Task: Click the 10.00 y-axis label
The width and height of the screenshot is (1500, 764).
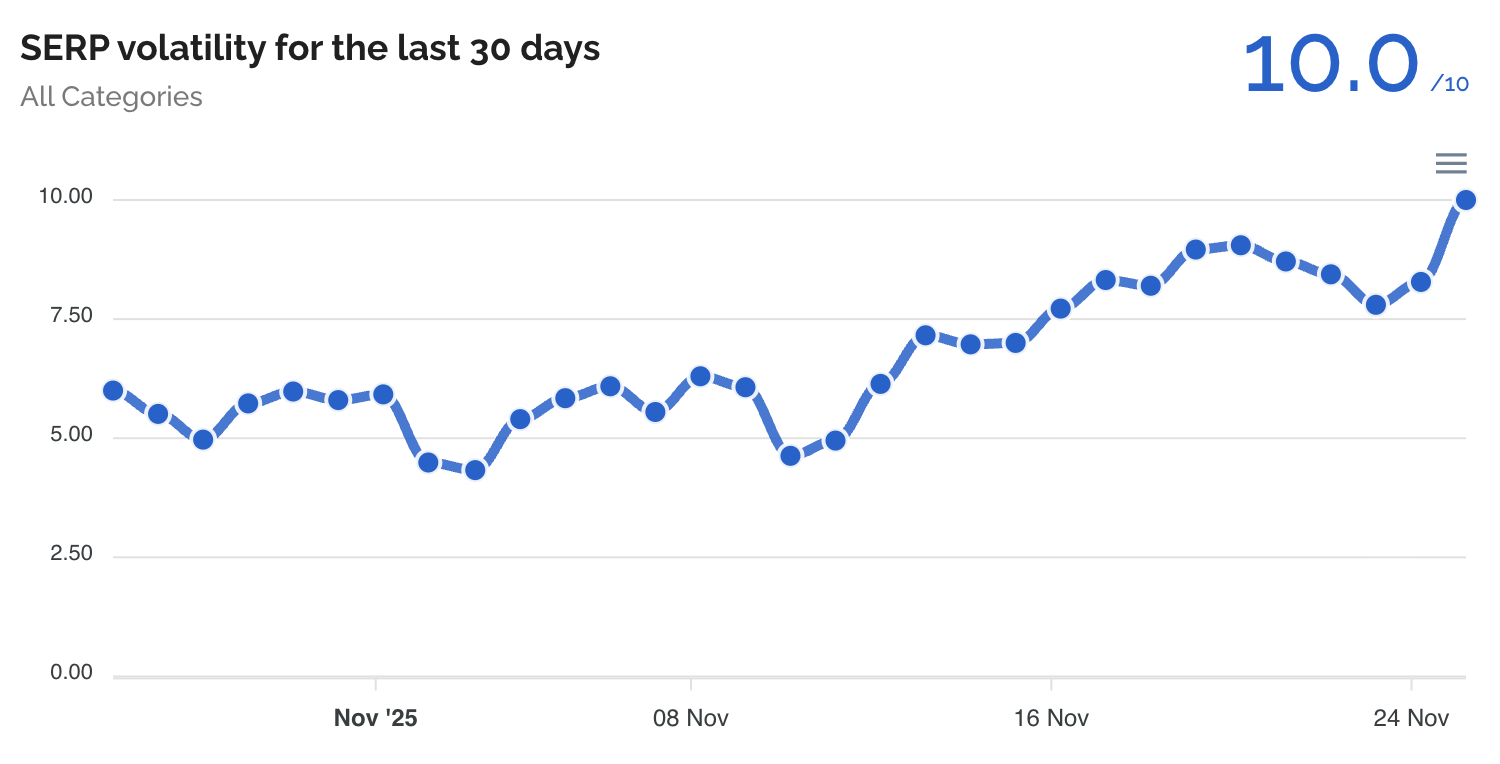Action: point(65,197)
